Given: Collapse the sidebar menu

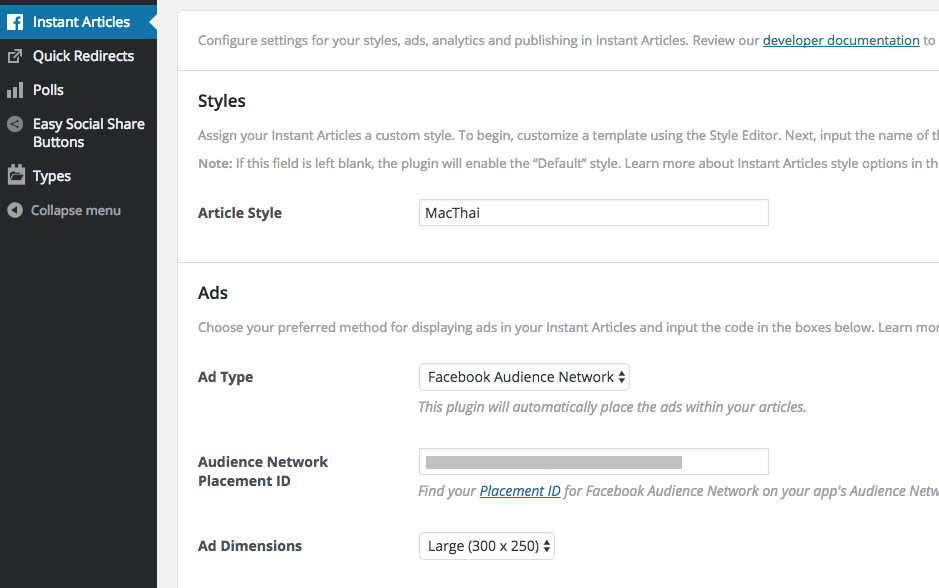Looking at the screenshot, I should coord(75,210).
